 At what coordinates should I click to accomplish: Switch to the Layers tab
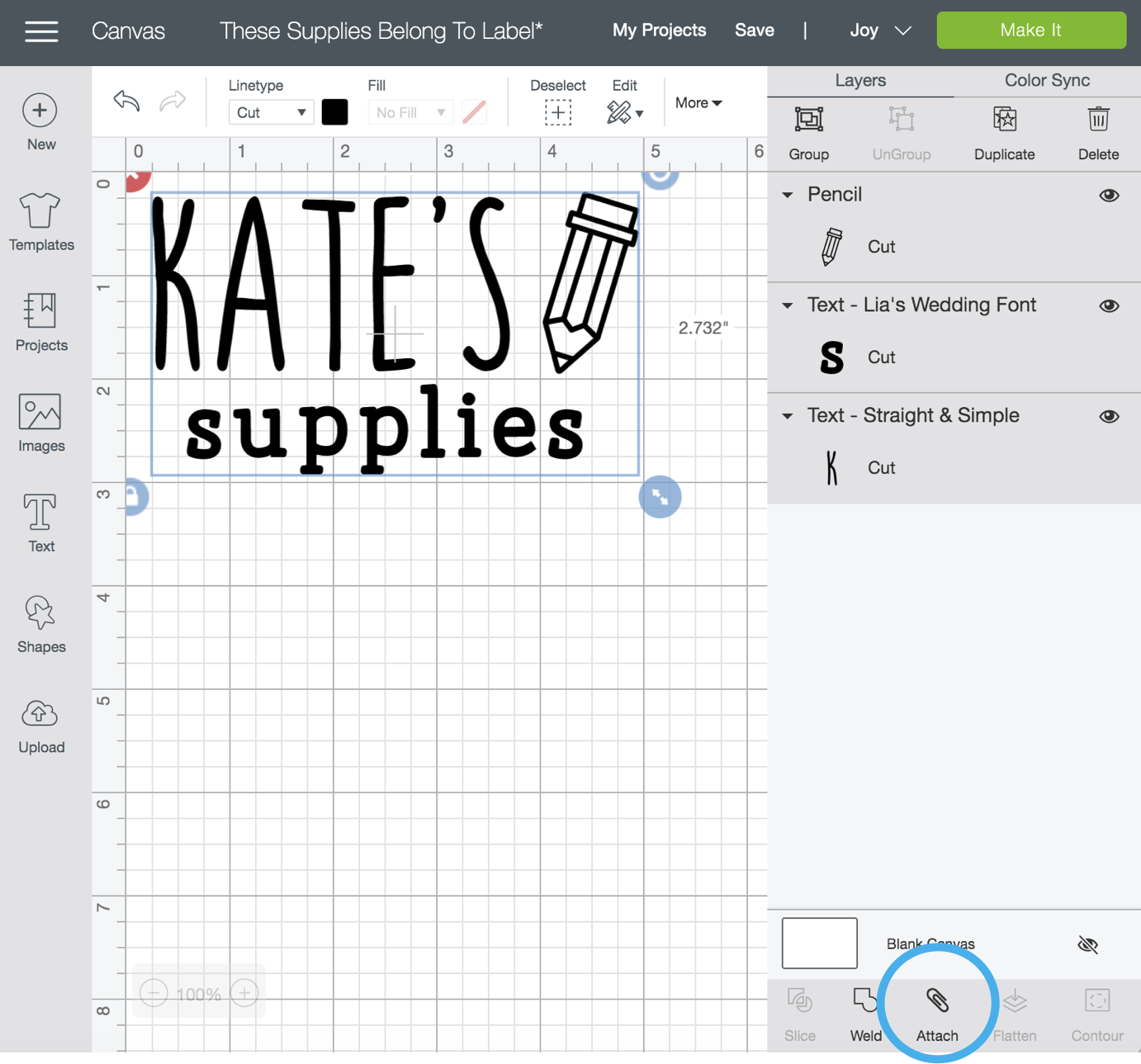click(860, 81)
